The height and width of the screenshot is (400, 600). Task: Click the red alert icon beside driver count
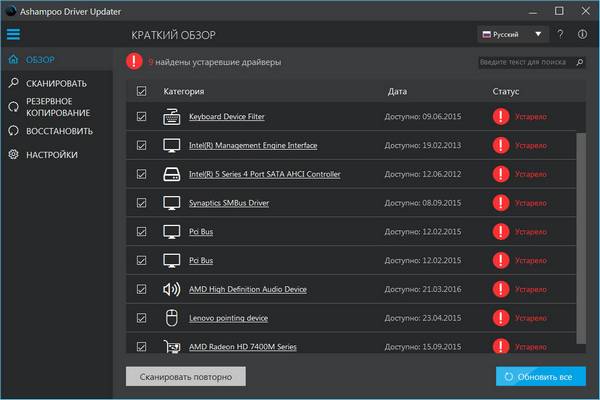tap(134, 61)
